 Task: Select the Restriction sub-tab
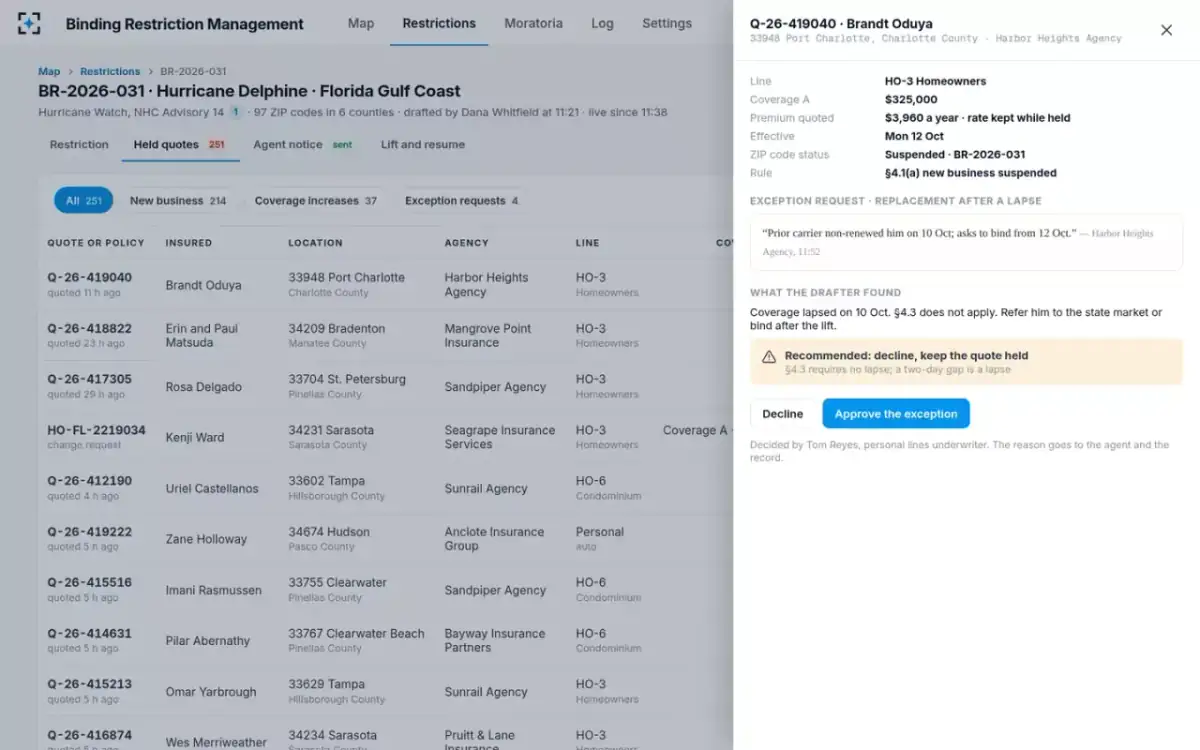click(79, 144)
